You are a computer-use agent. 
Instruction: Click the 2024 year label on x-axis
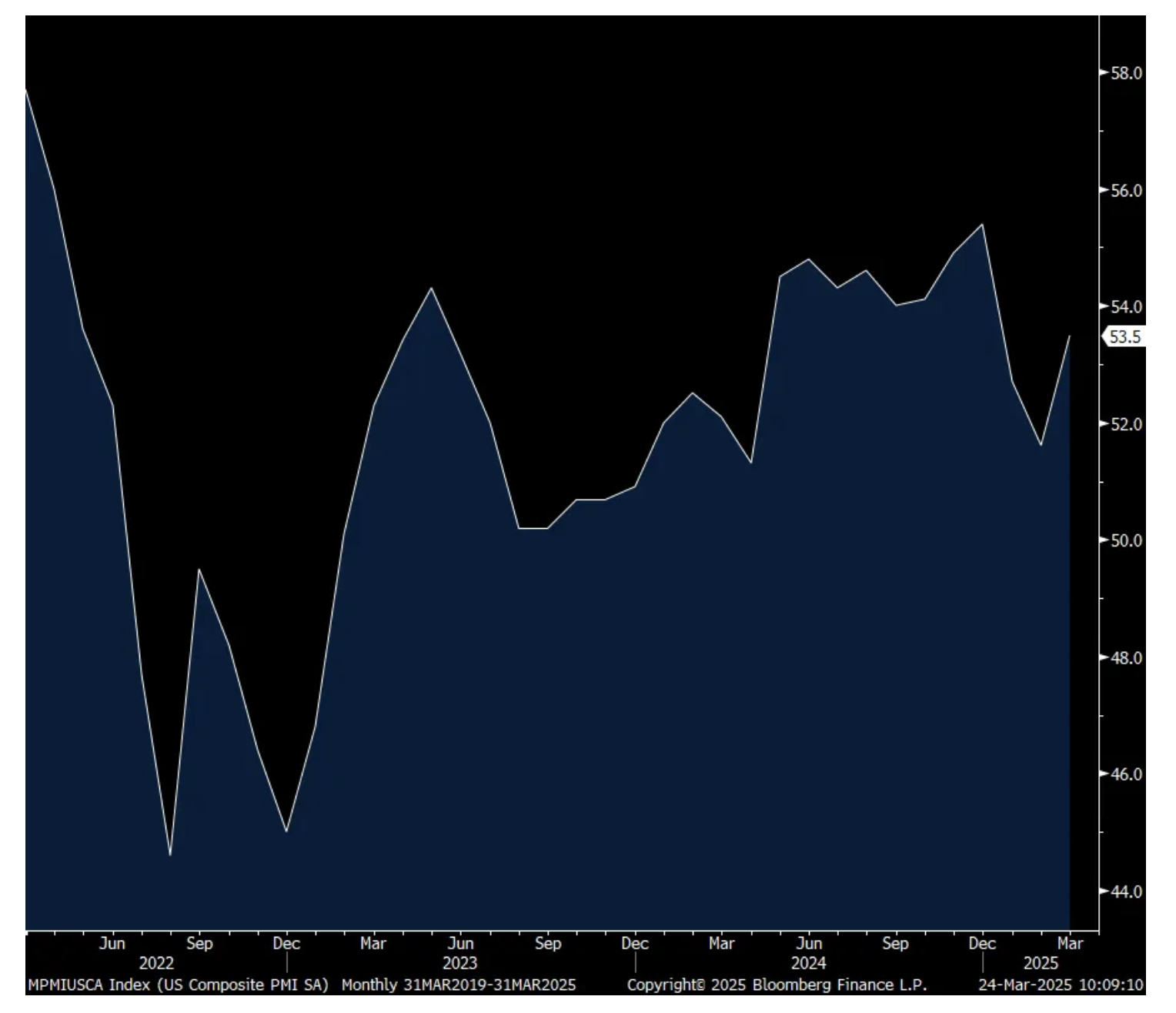808,963
